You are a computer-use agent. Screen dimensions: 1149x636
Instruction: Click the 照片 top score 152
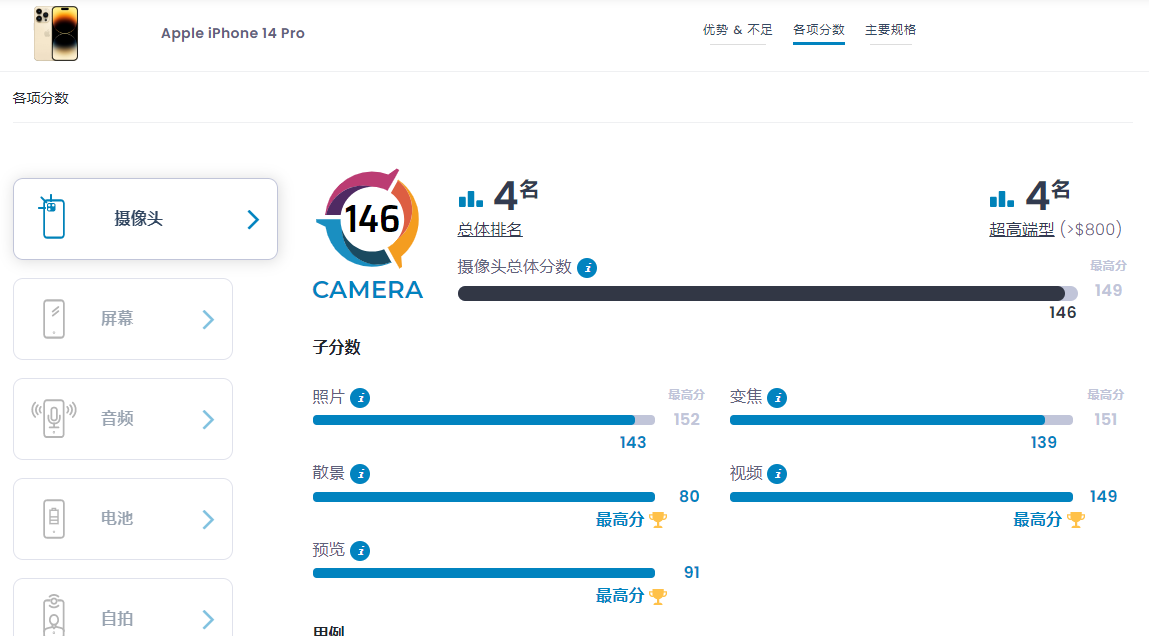(687, 420)
